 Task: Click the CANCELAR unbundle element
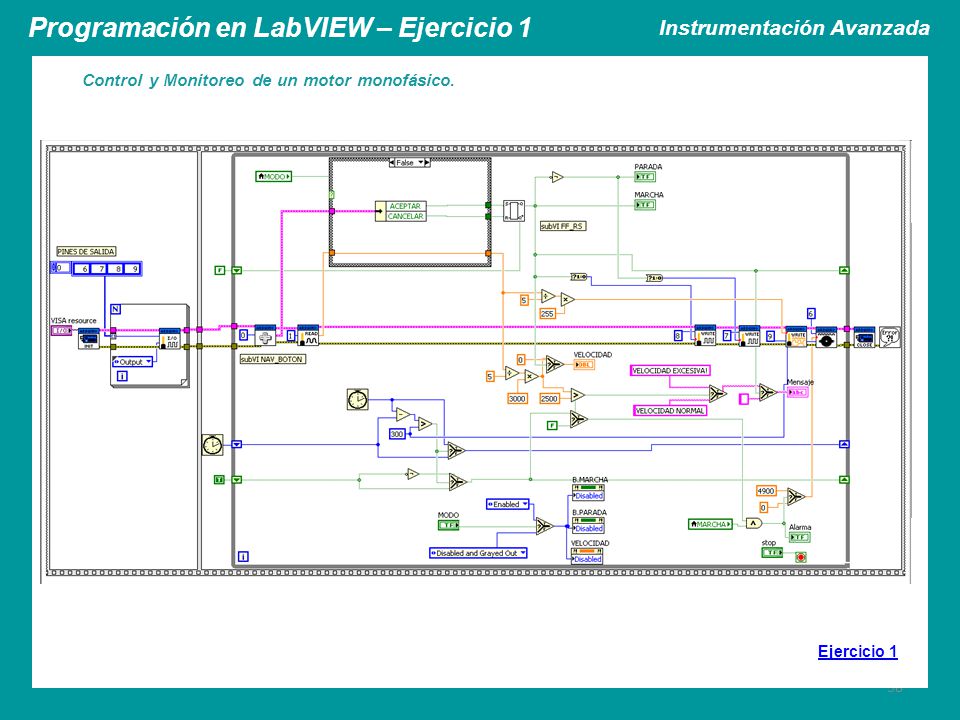(405, 216)
